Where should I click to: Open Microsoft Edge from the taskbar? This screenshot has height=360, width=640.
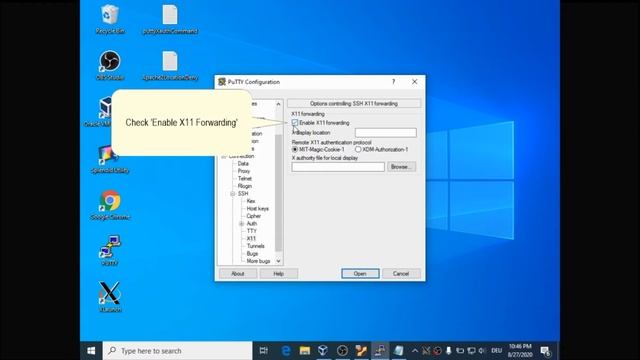(286, 351)
